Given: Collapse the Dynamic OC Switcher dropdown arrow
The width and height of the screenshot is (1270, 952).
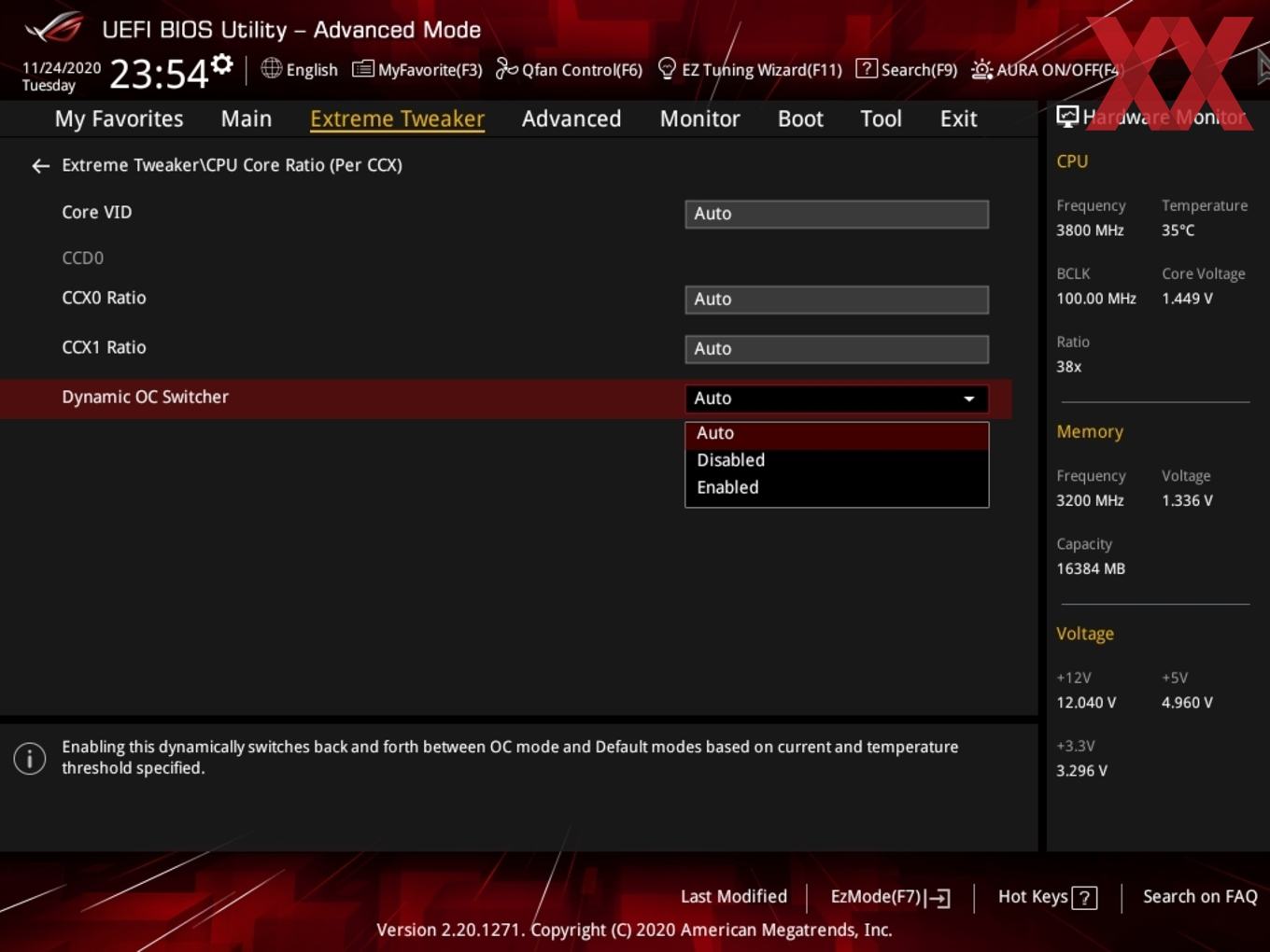Looking at the screenshot, I should 969,399.
